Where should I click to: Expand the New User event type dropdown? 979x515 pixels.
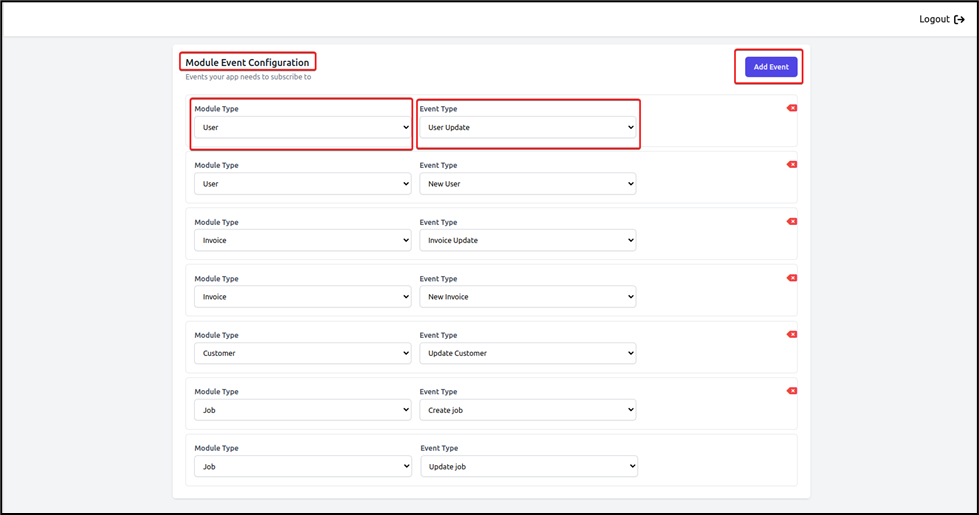(x=528, y=184)
